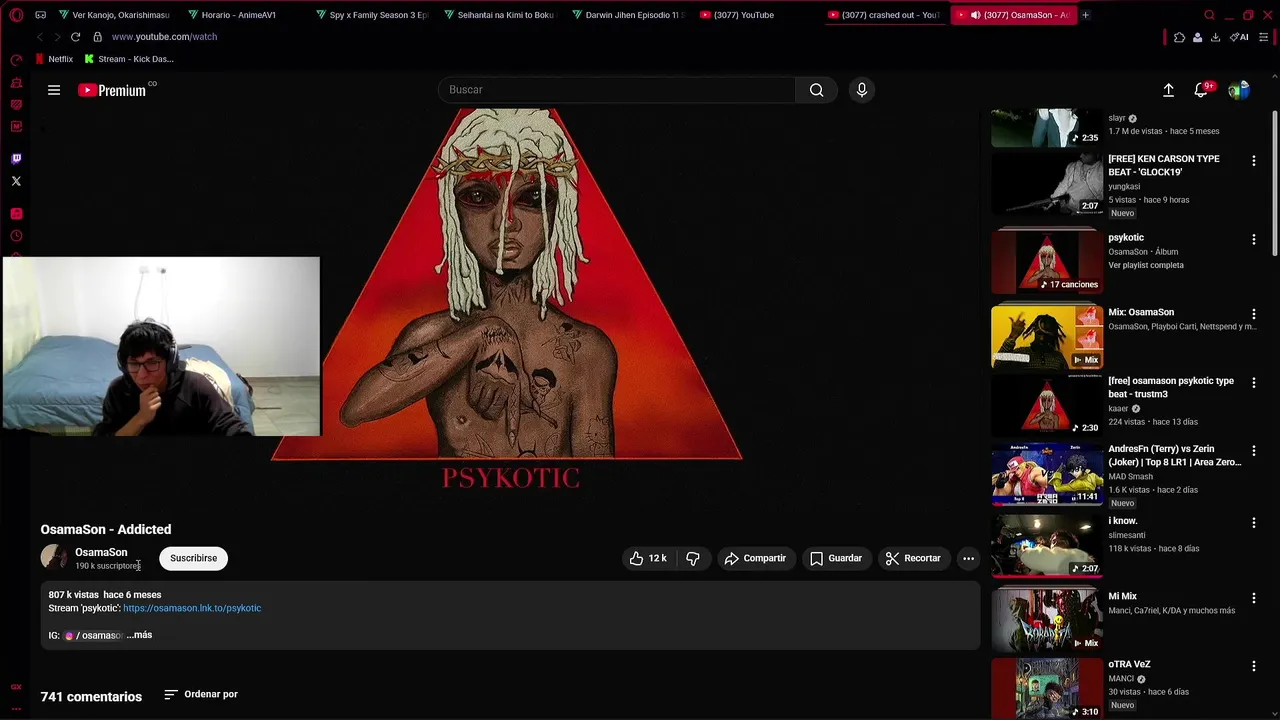Open options for osamason psykotic type beat
This screenshot has width=1280, height=720.
1253,383
